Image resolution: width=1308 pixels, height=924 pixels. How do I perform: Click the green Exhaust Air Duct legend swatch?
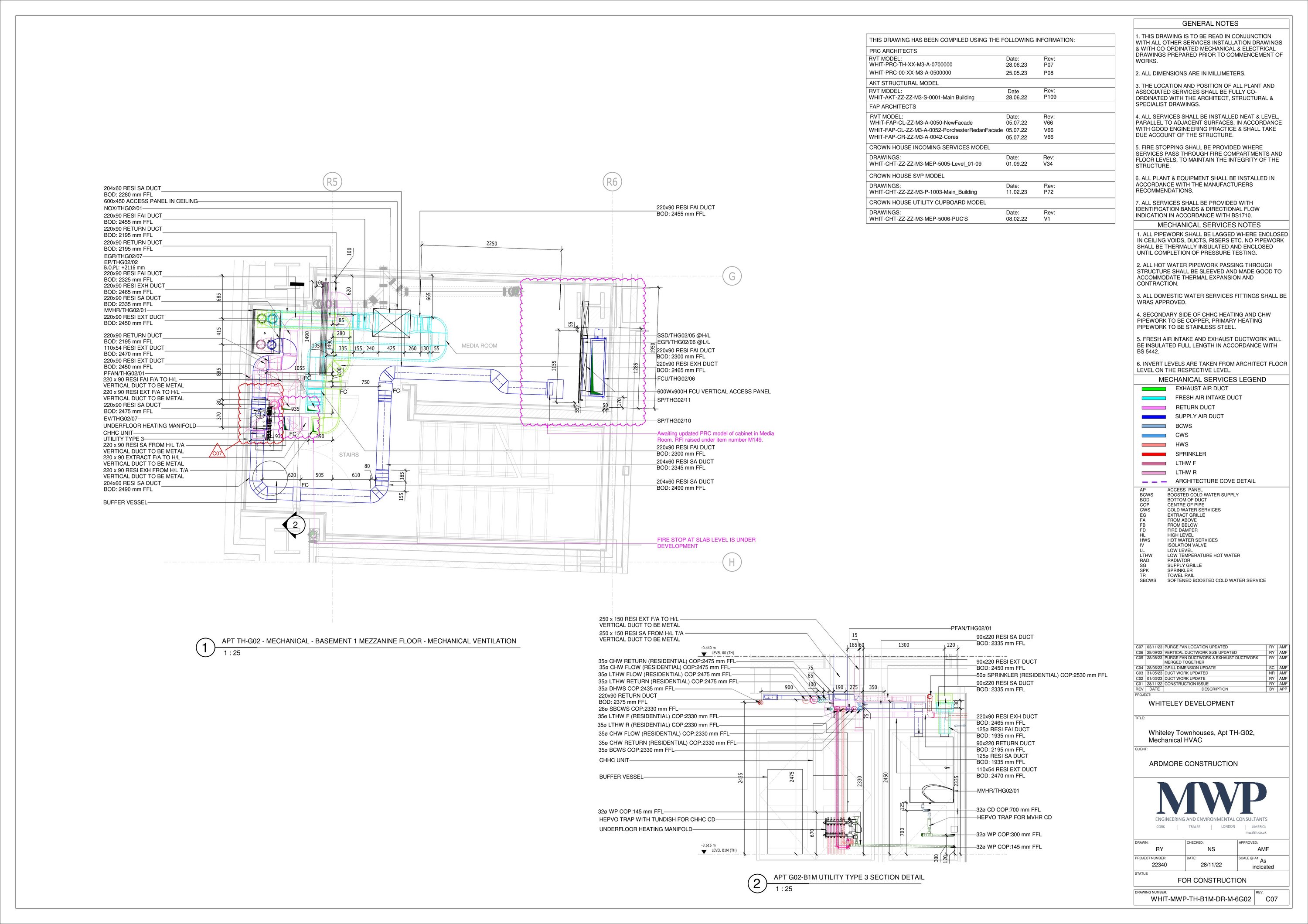click(x=1153, y=389)
